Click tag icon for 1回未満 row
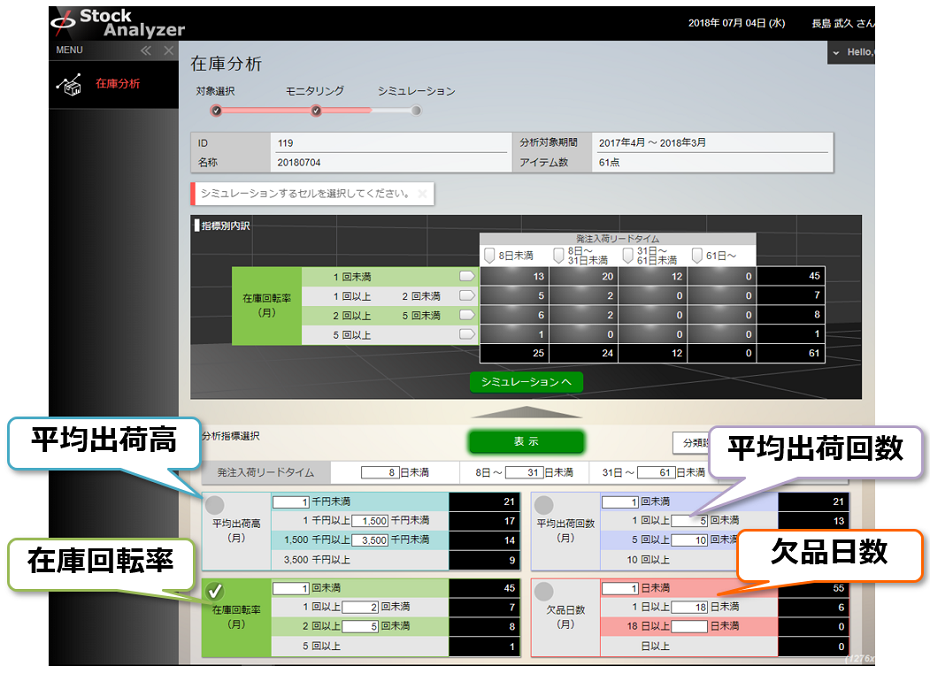 pos(466,276)
